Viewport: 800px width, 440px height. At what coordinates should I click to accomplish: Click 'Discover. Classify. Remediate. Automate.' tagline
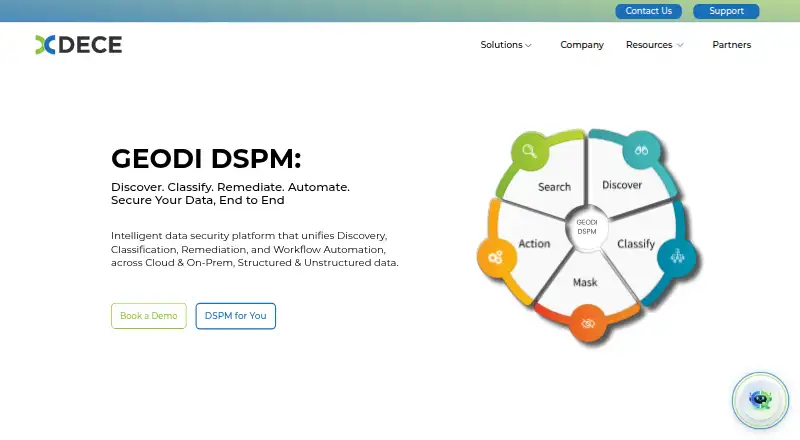tap(230, 187)
